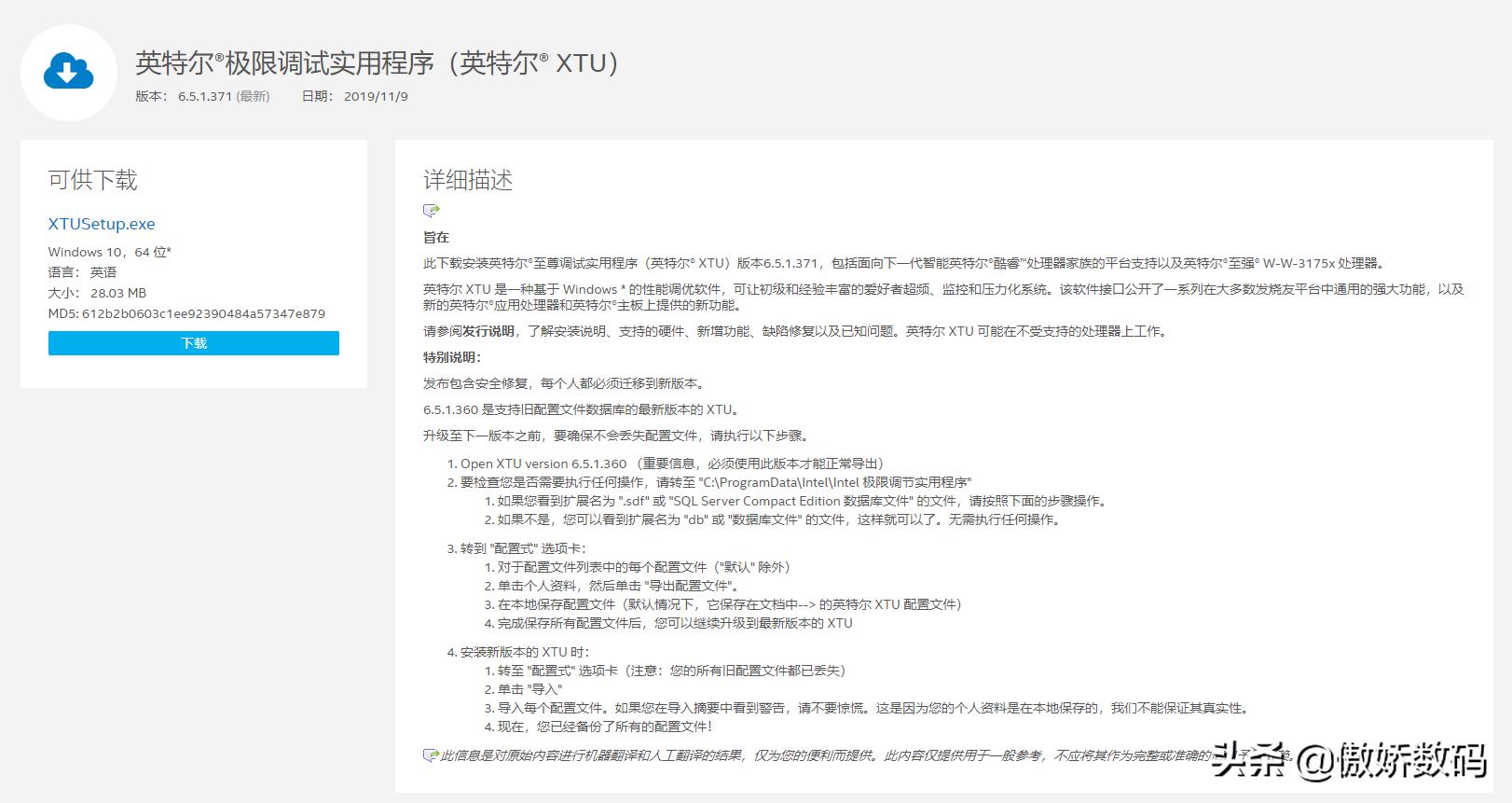Open the 发行说明 release notes link
The image size is (1512, 803).
(x=488, y=331)
